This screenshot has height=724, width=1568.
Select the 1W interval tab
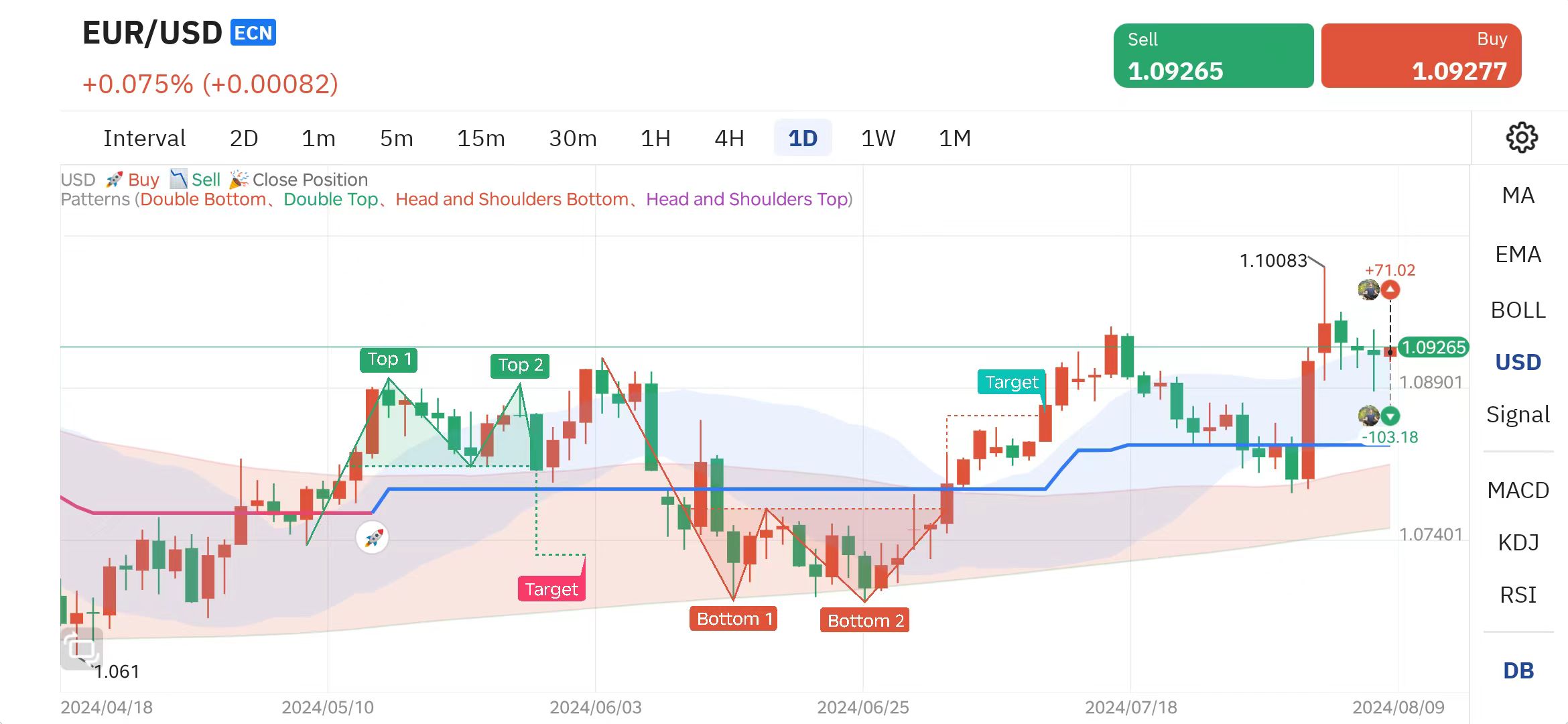[878, 138]
